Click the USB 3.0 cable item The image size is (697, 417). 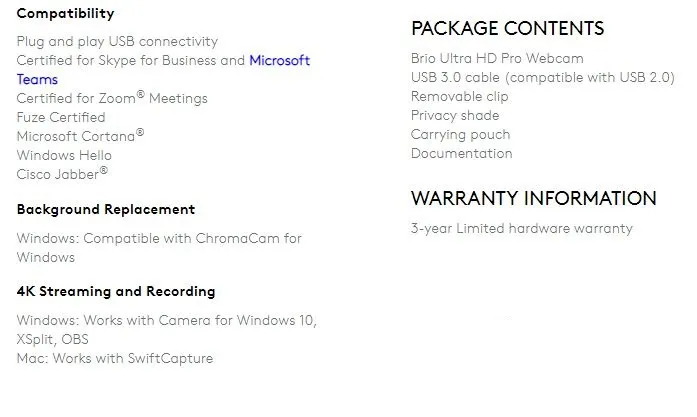click(542, 77)
